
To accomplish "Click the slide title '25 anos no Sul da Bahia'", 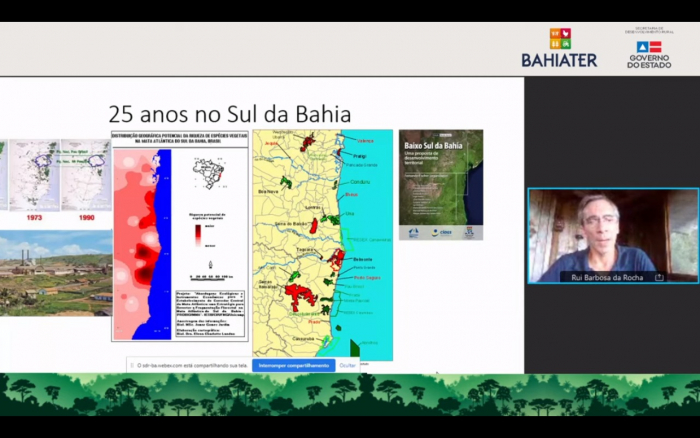I will 229,114.
